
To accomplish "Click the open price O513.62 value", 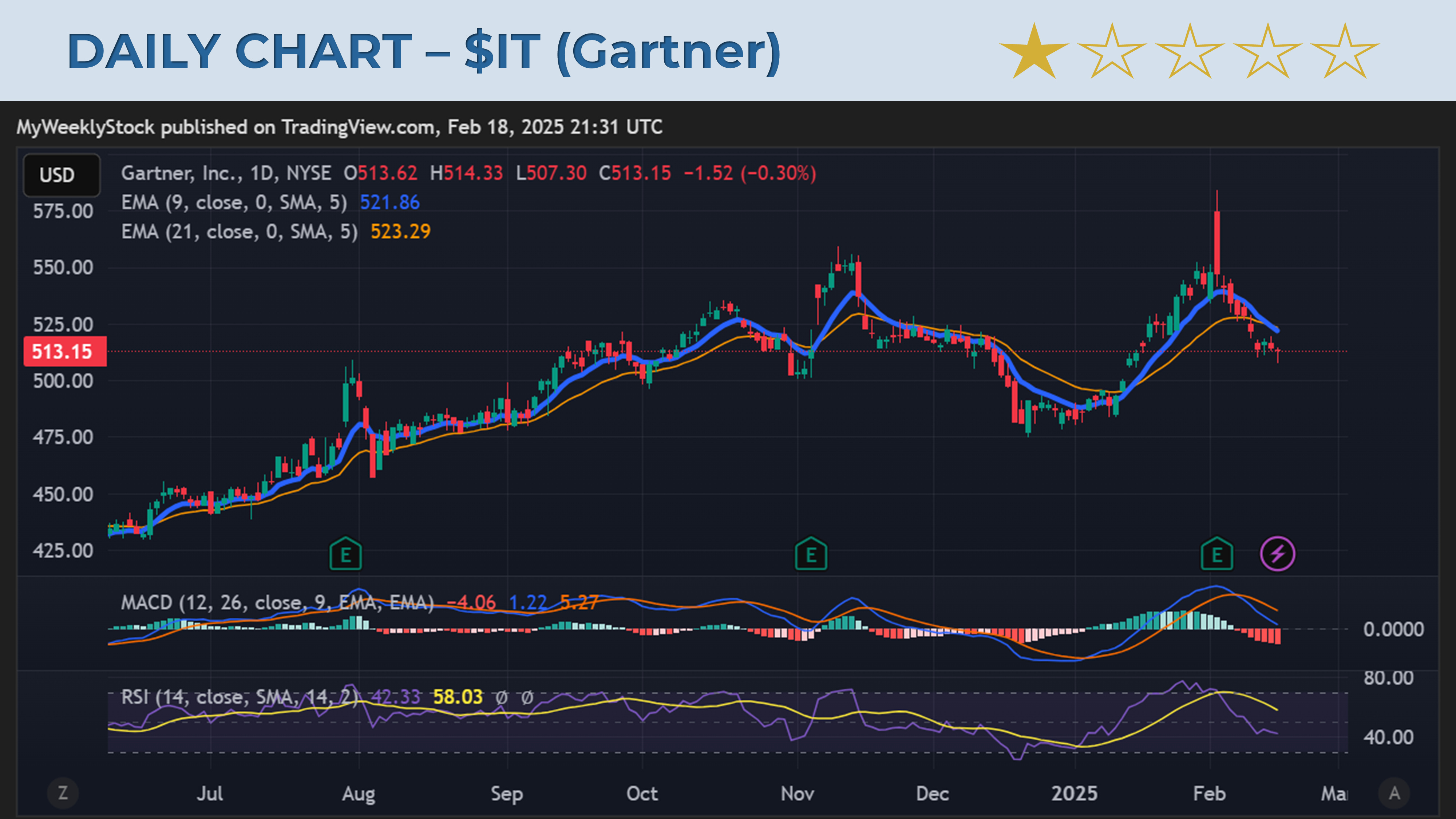I will pyautogui.click(x=380, y=173).
